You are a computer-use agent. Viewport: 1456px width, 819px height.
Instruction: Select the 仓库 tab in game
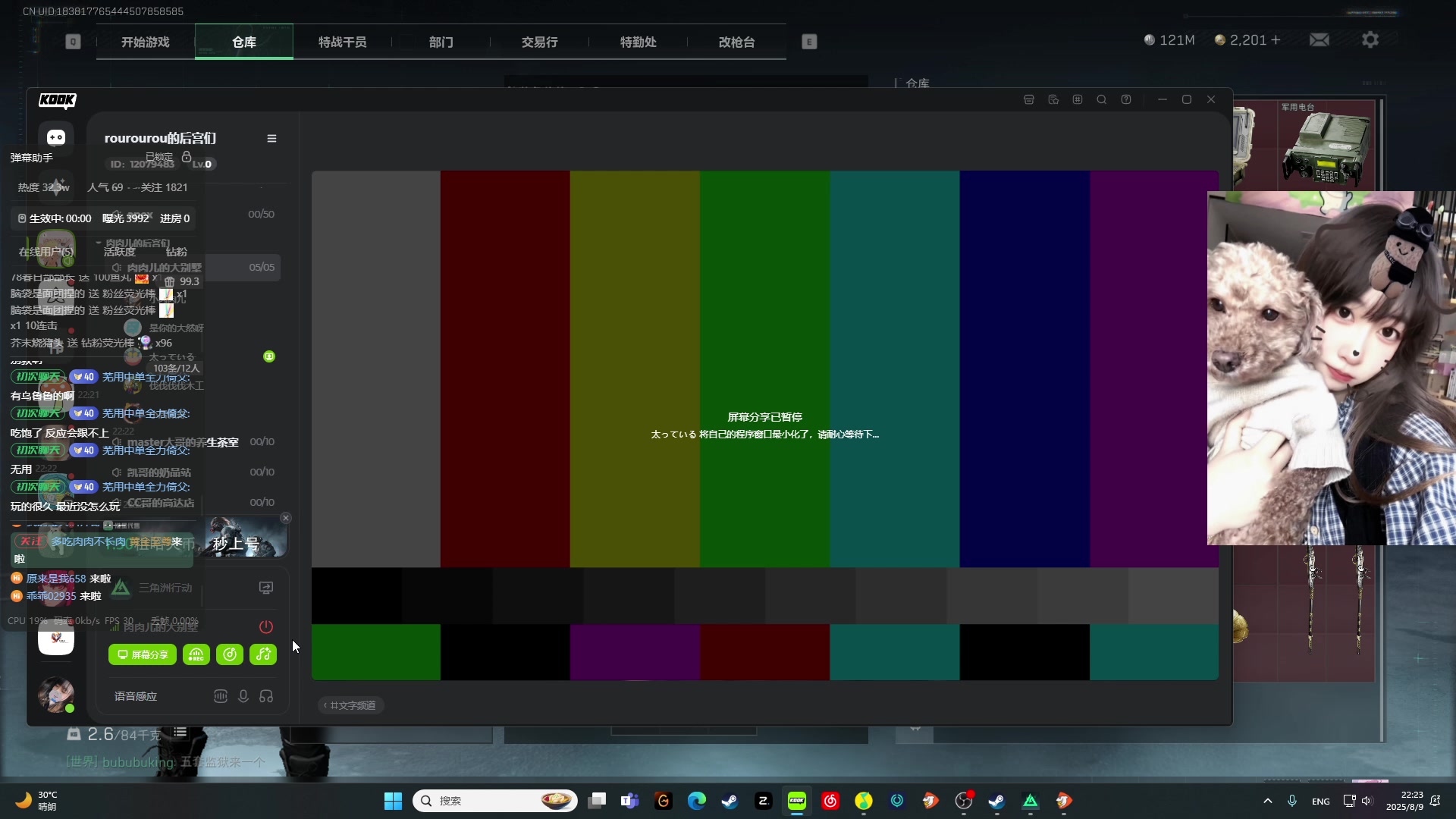[244, 42]
